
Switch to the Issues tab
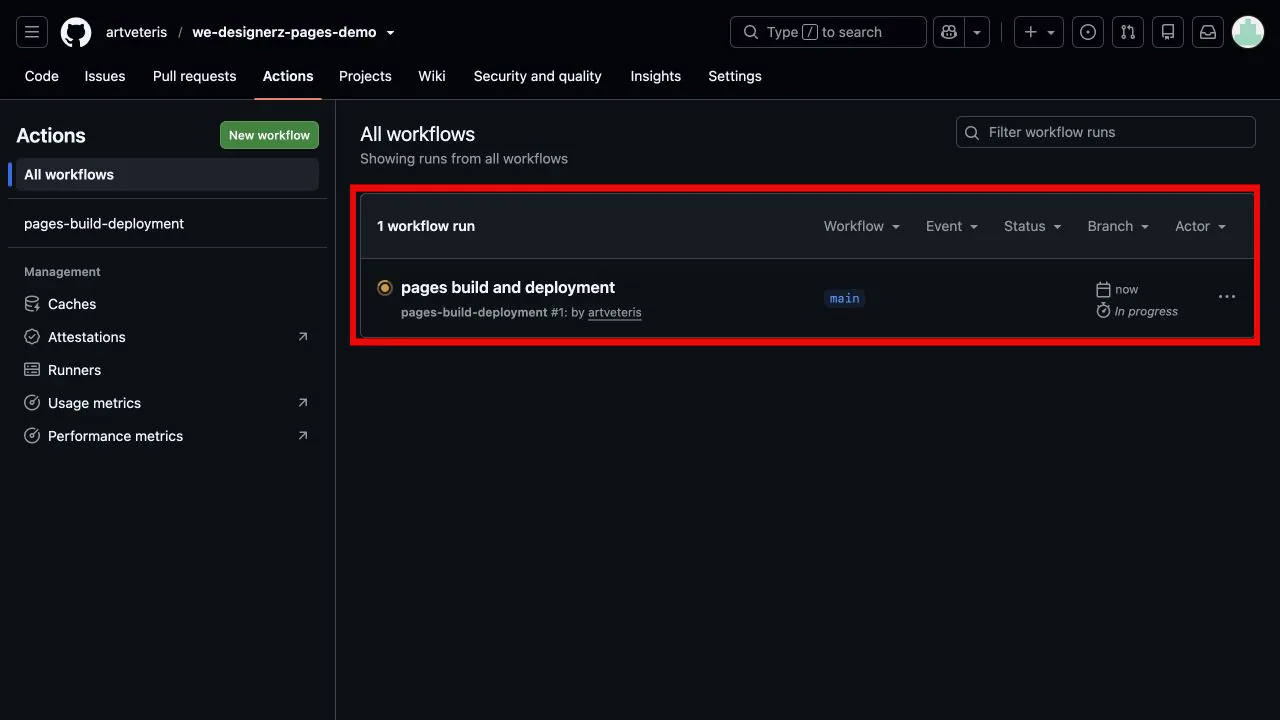coord(105,76)
